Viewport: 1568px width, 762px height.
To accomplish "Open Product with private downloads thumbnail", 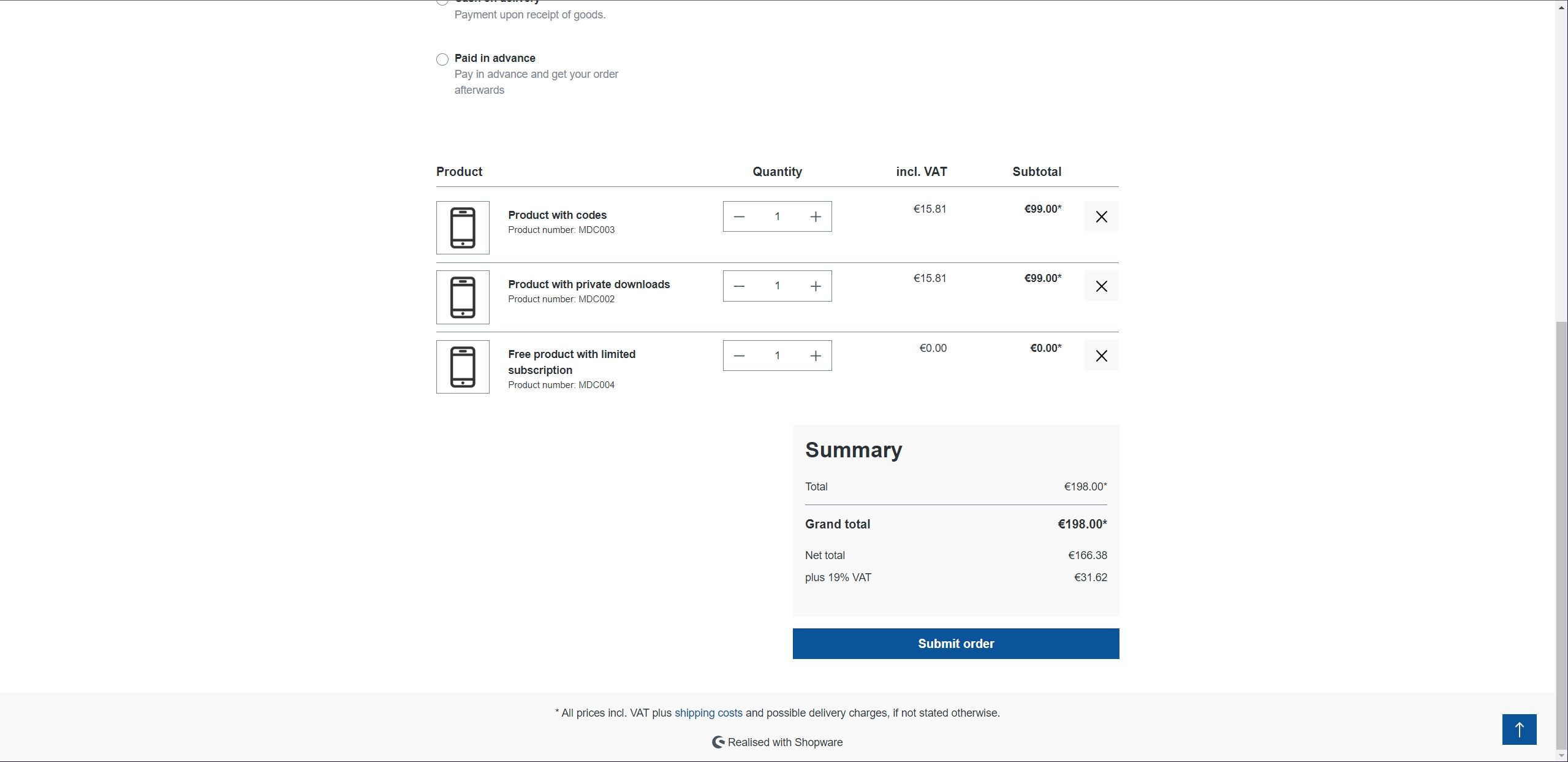I will tap(463, 297).
